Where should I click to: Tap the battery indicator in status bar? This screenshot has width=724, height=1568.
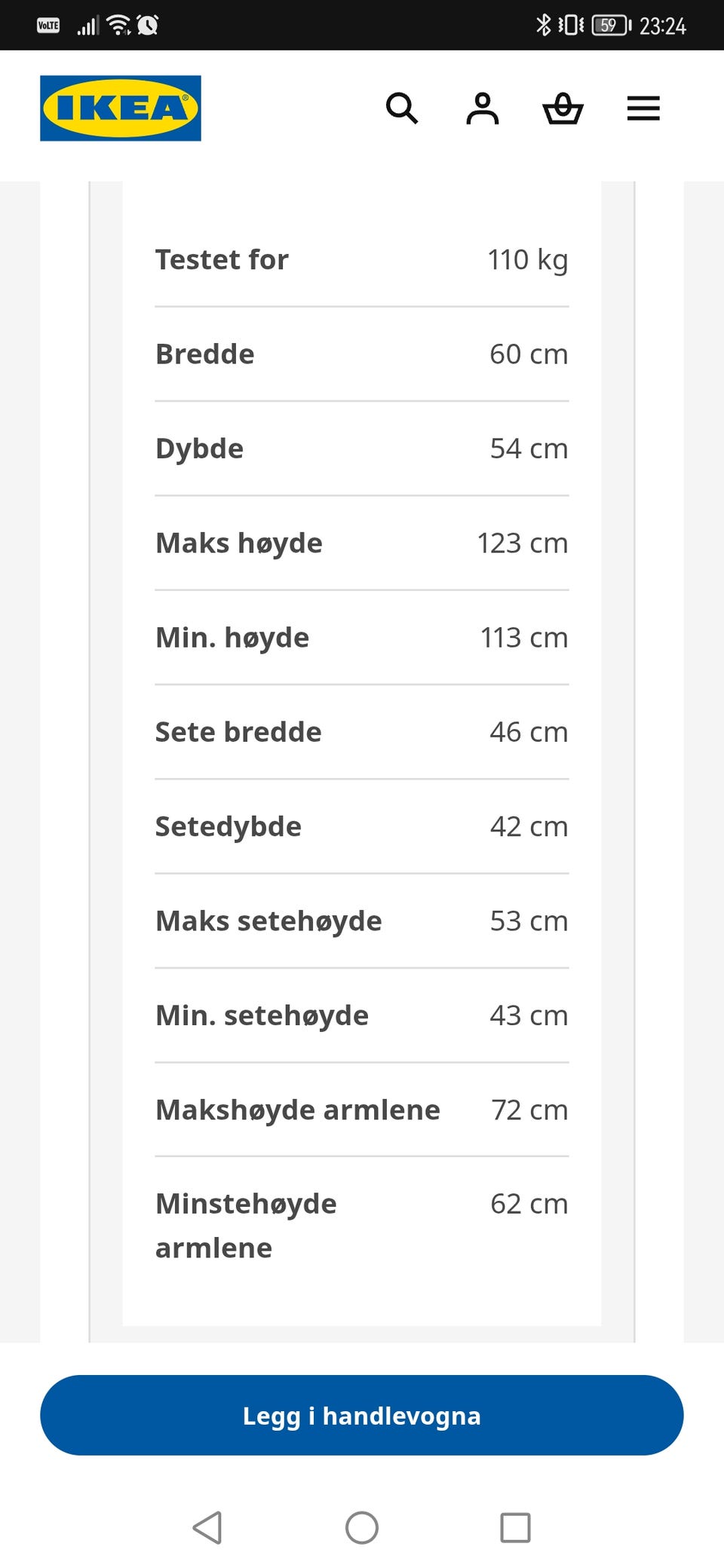tap(612, 26)
